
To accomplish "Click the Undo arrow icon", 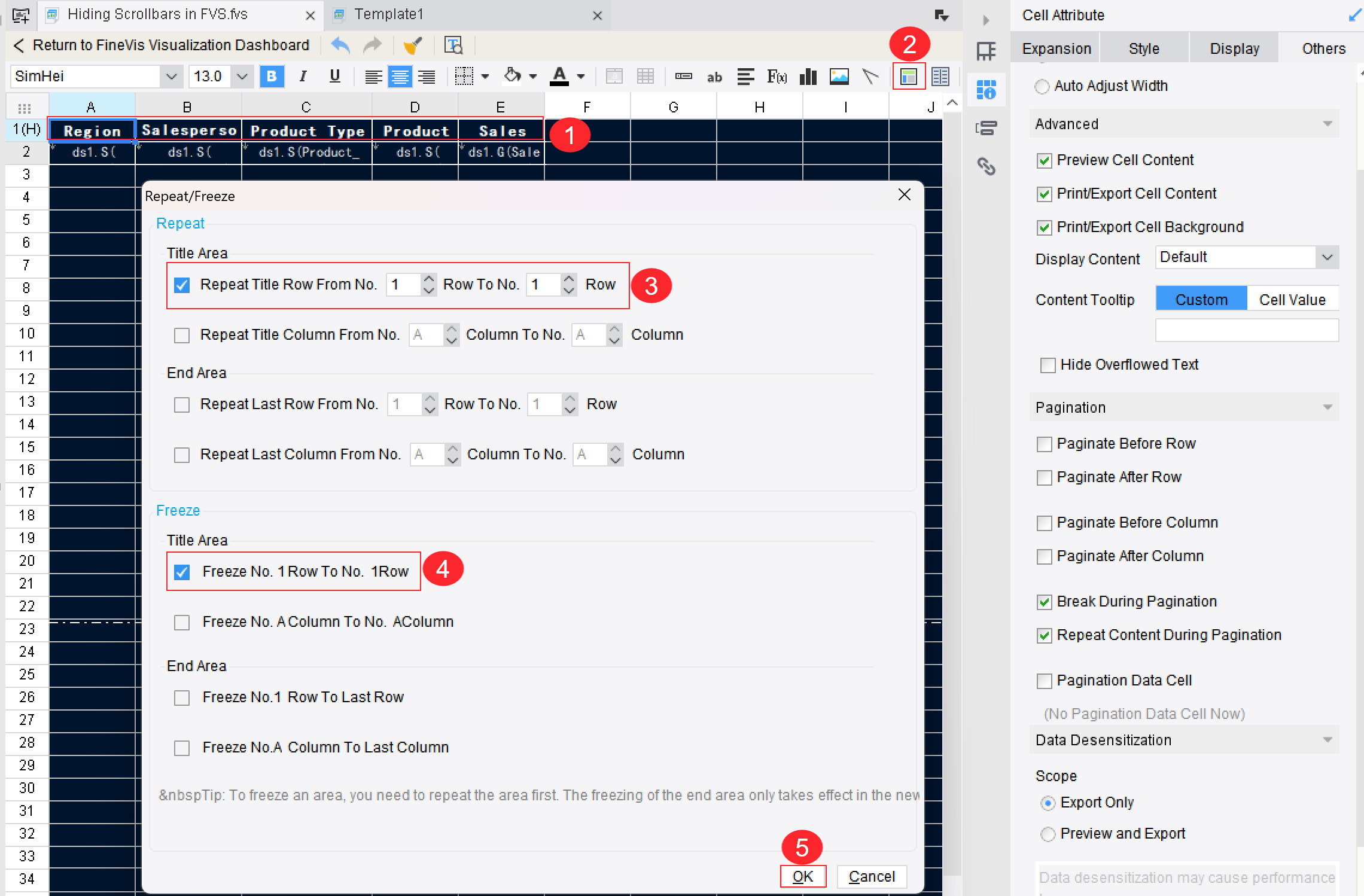I will click(341, 45).
